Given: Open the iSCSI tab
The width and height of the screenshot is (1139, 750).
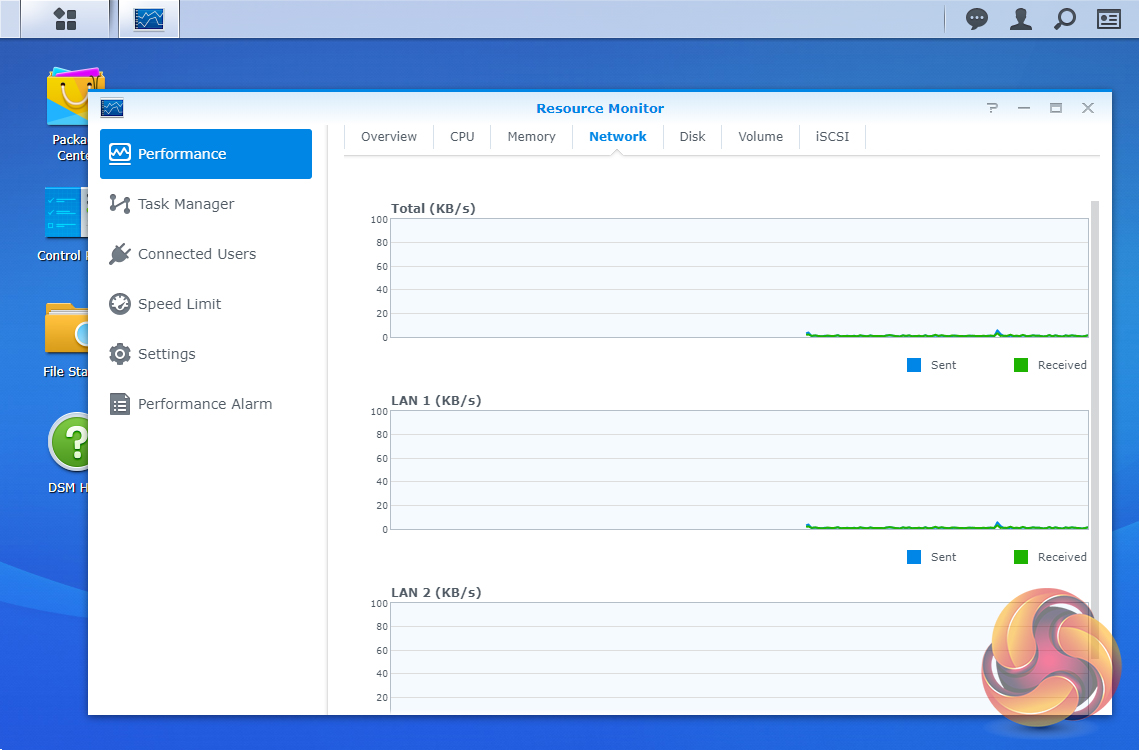Looking at the screenshot, I should point(832,137).
